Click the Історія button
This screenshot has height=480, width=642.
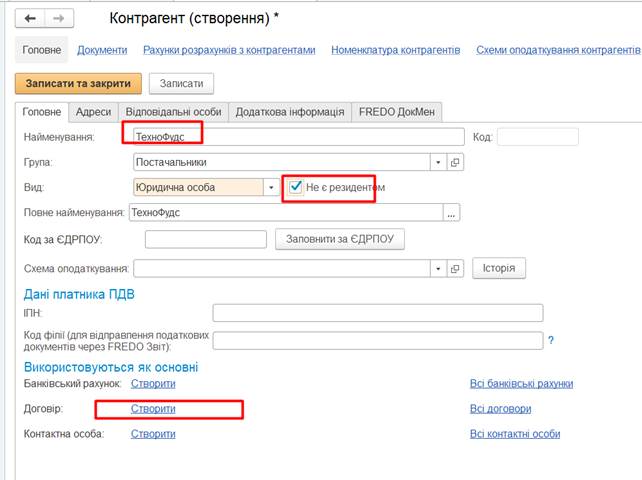click(x=499, y=269)
